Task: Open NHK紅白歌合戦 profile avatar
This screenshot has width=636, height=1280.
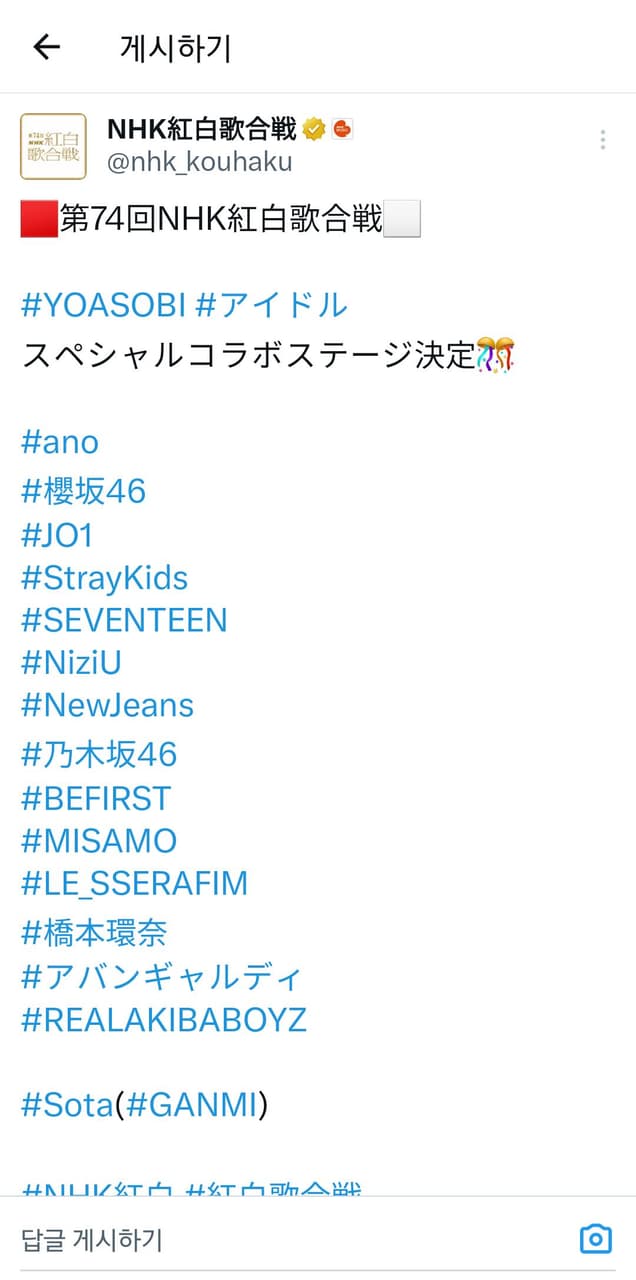Action: pos(54,146)
